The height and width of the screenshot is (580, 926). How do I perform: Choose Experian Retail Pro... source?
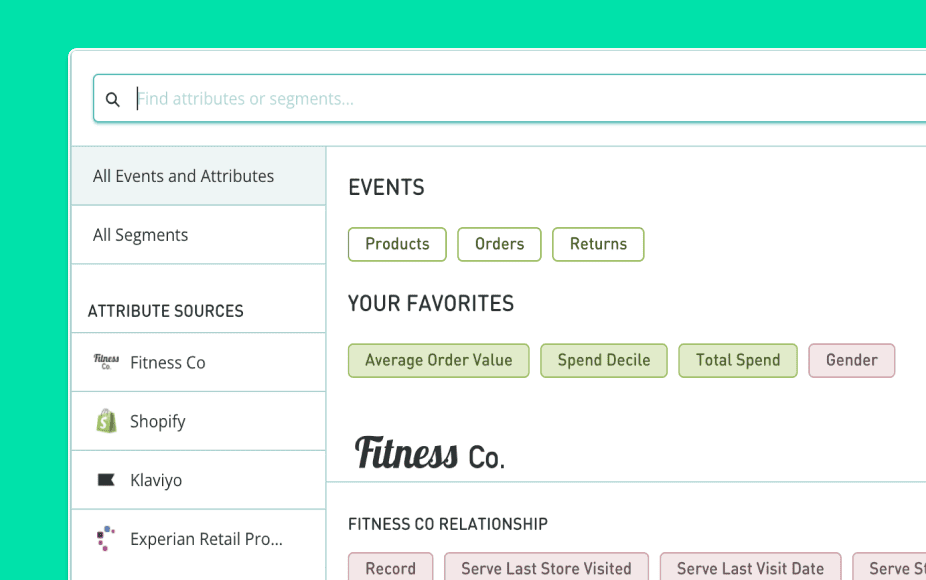click(198, 539)
